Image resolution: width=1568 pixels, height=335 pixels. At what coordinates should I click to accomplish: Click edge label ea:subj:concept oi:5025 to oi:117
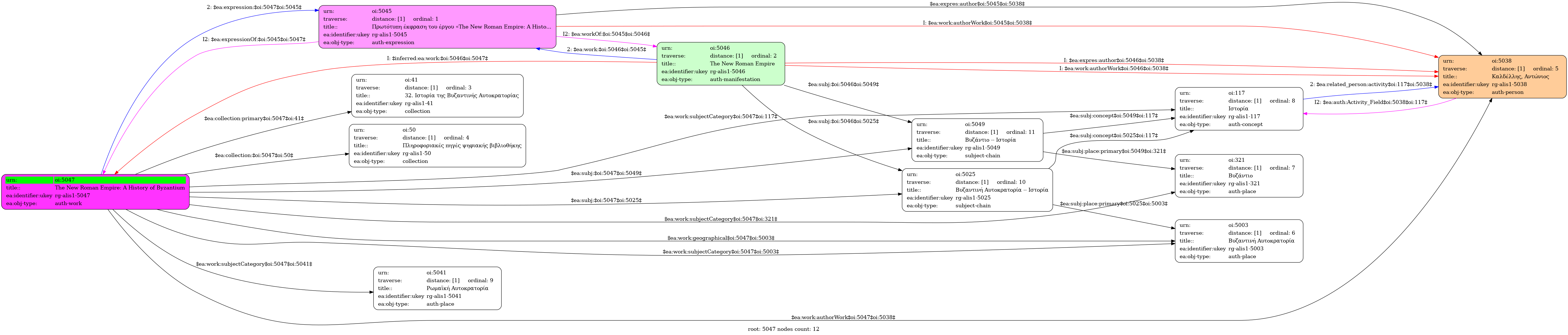(1113, 136)
